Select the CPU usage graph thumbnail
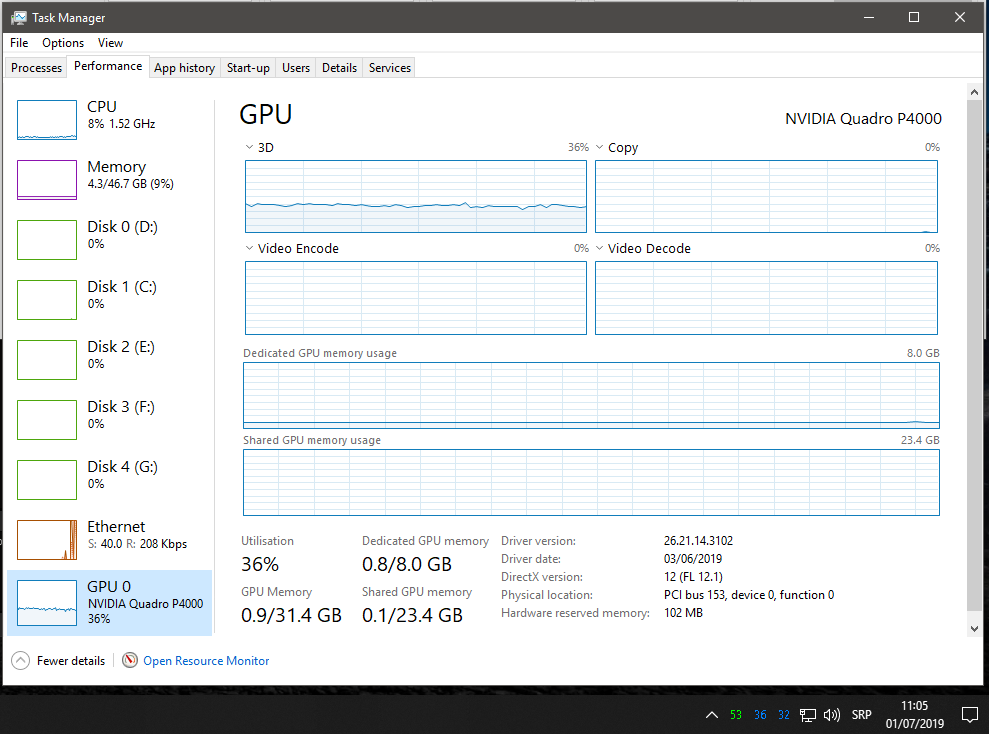Screen dimensions: 989x734 tap(47, 120)
